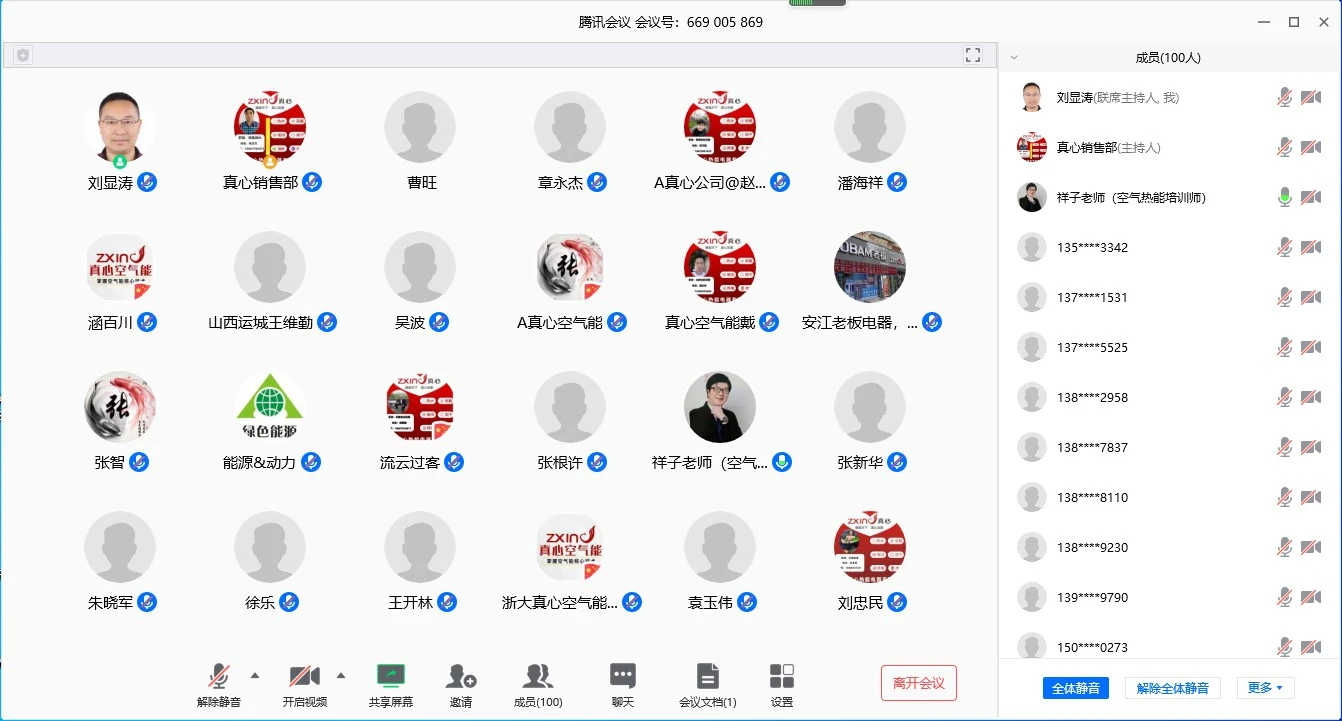The image size is (1342, 721).
Task: Click the security shield icon at top-left
Action: click(x=23, y=55)
